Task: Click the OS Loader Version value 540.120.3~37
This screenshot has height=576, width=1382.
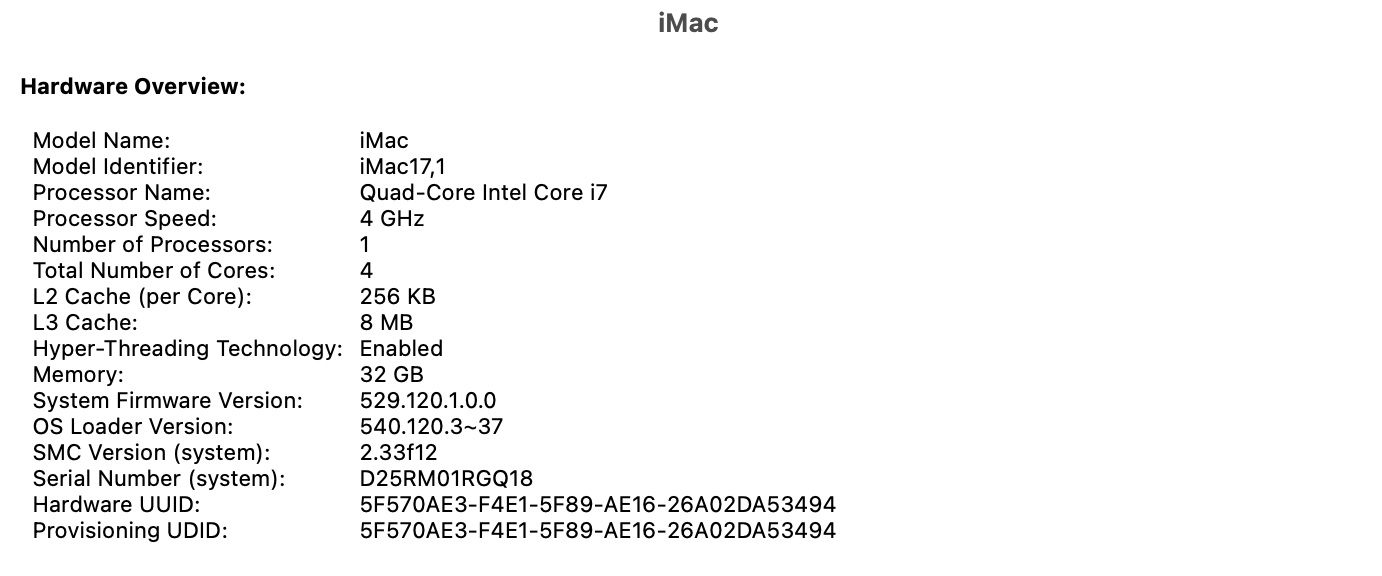Action: coord(431,426)
